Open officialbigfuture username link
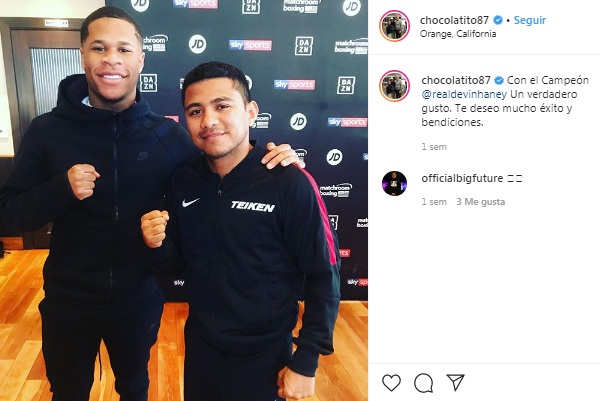This screenshot has width=600, height=401. tap(462, 179)
